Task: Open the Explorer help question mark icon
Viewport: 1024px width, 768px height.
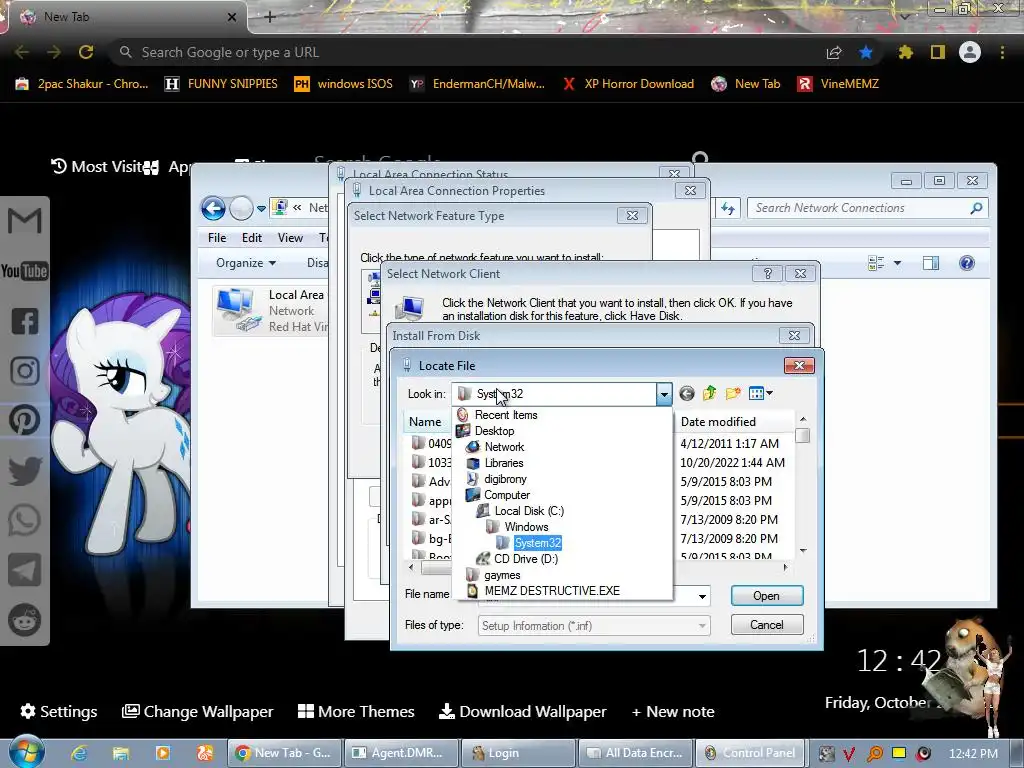Action: tap(967, 263)
